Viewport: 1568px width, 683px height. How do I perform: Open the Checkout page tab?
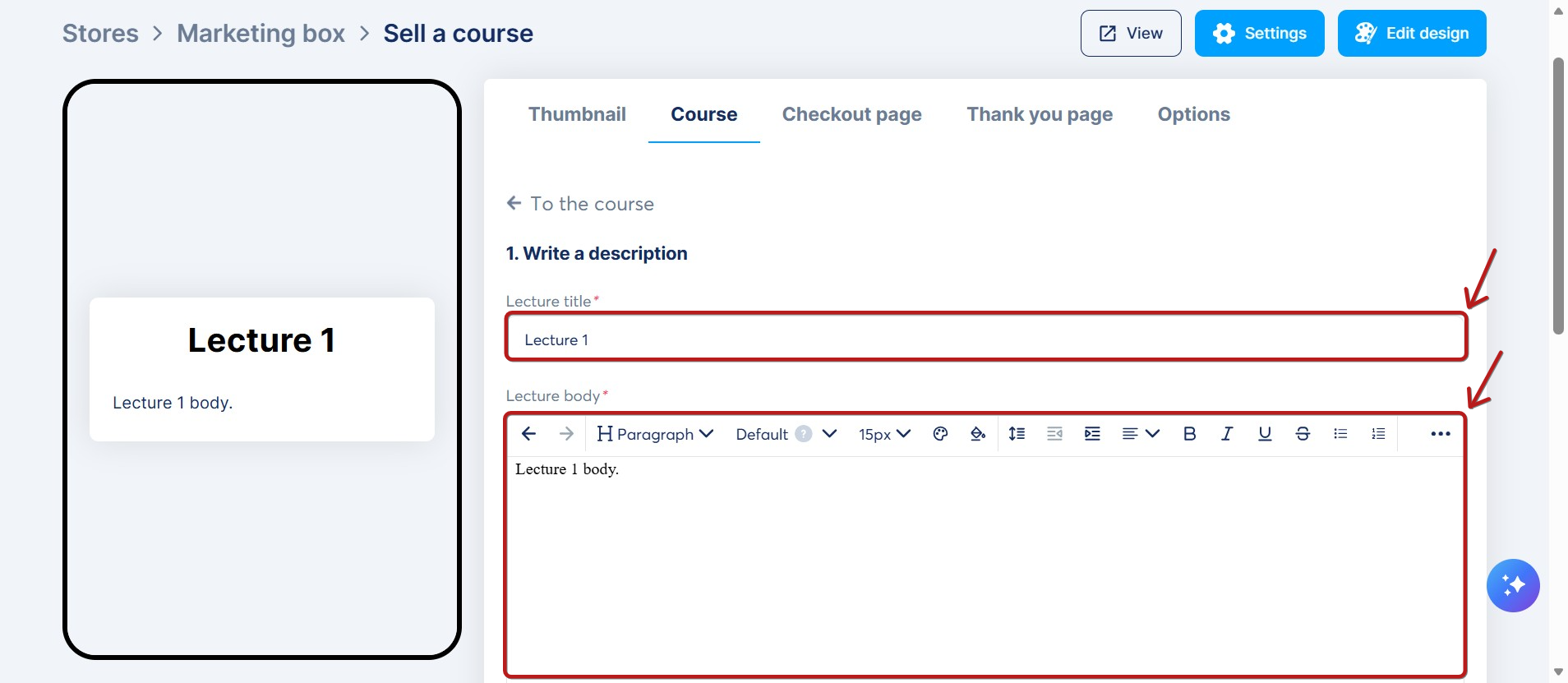point(852,114)
